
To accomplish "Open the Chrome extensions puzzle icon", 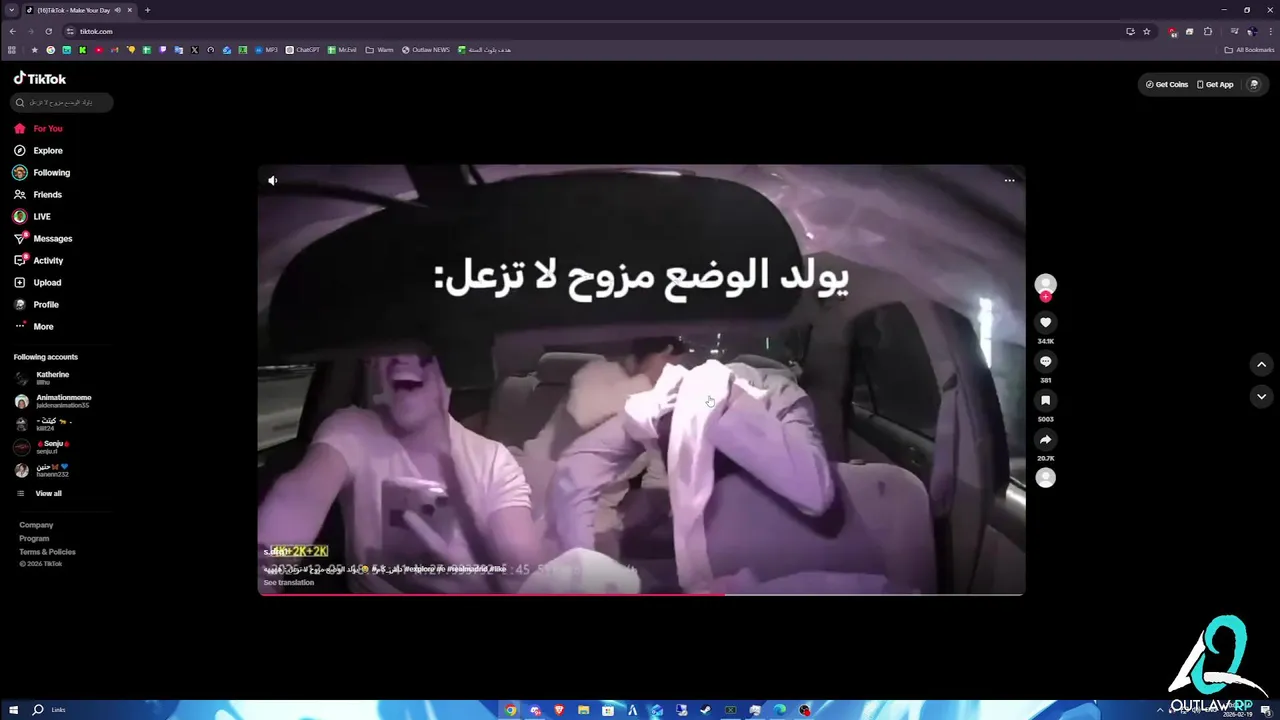I will [1207, 31].
